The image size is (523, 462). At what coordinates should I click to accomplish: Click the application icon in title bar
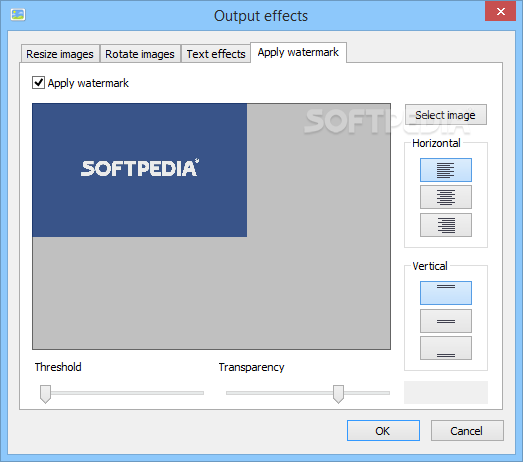click(x=18, y=15)
